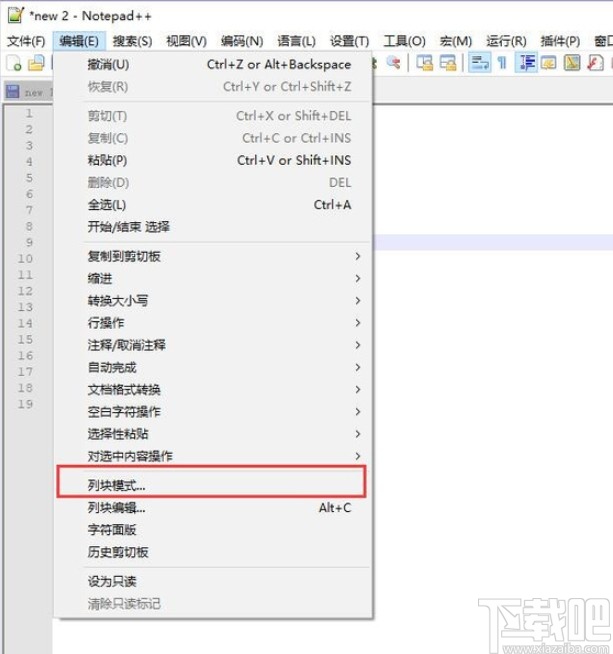Viewport: 613px width, 654px height.
Task: Expand the 自动完成 submenu arrow
Action: (358, 367)
